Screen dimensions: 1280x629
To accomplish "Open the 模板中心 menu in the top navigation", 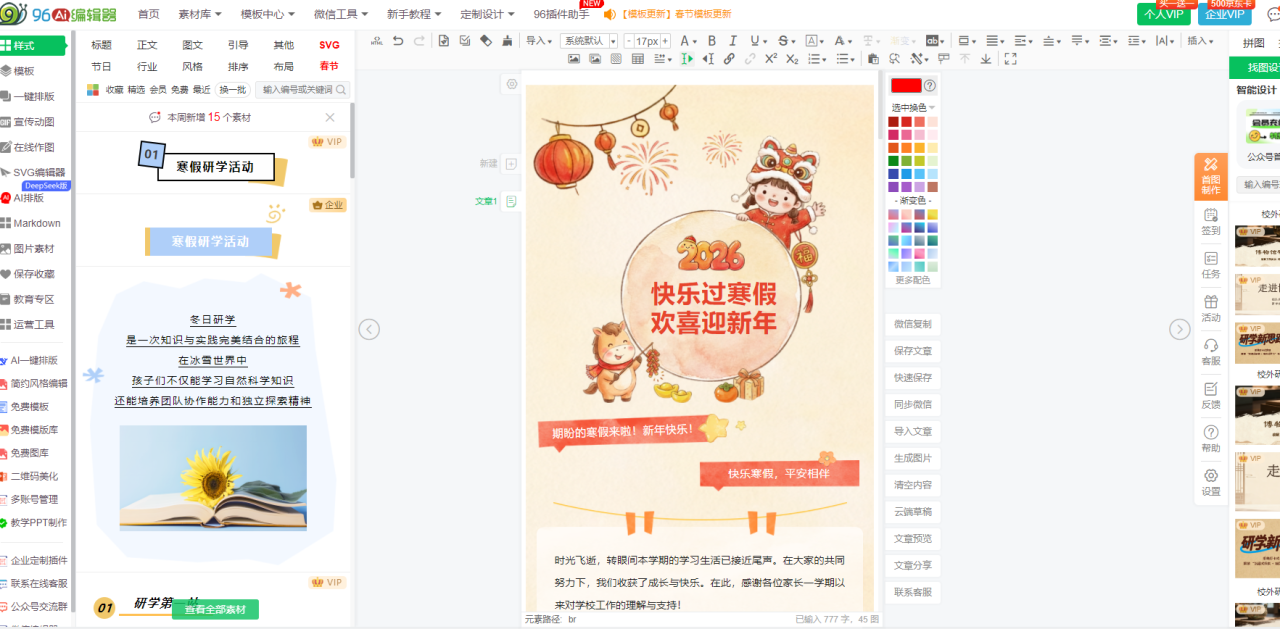I will point(268,14).
